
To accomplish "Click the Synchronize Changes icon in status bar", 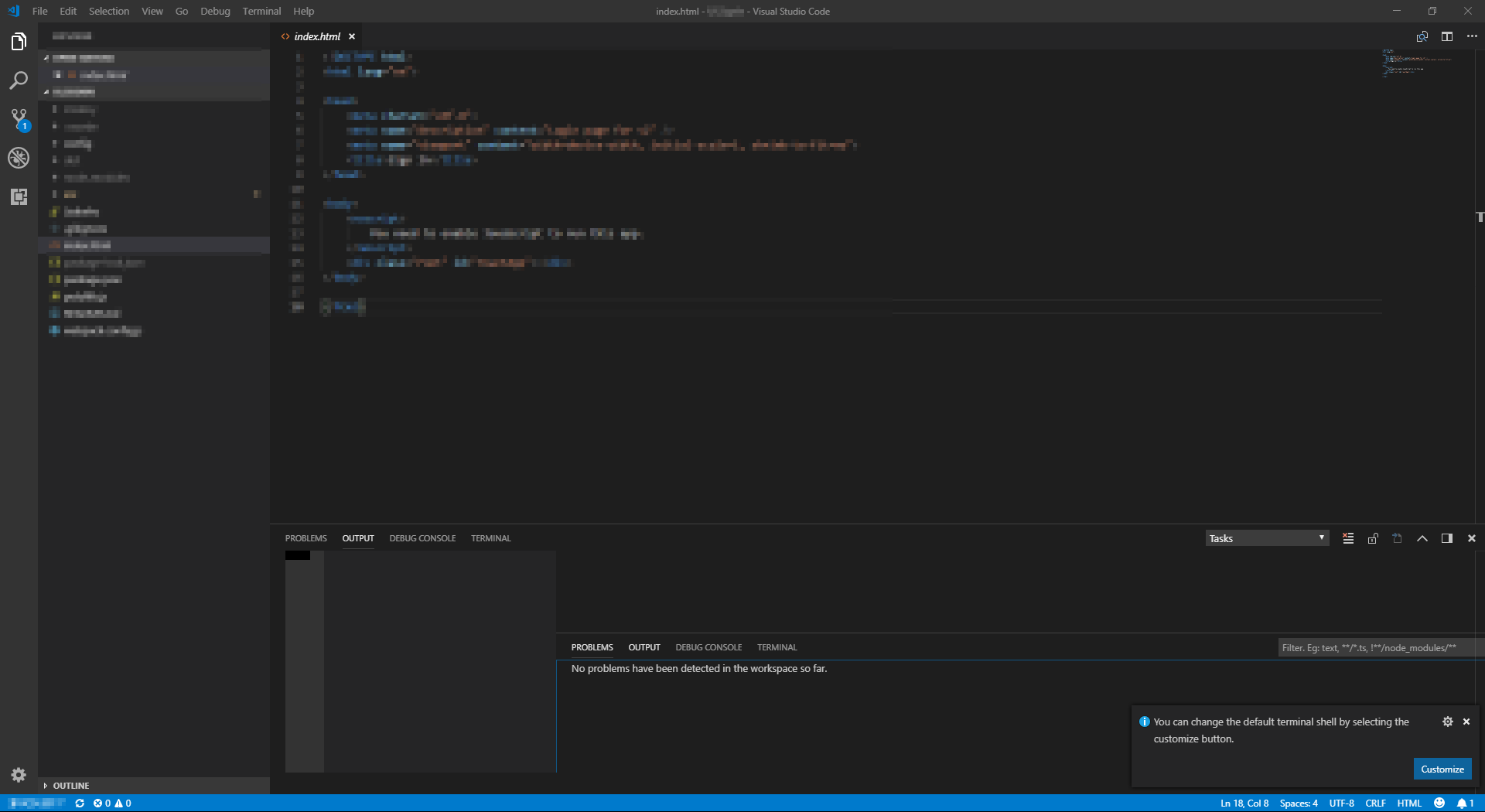I will (x=80, y=803).
